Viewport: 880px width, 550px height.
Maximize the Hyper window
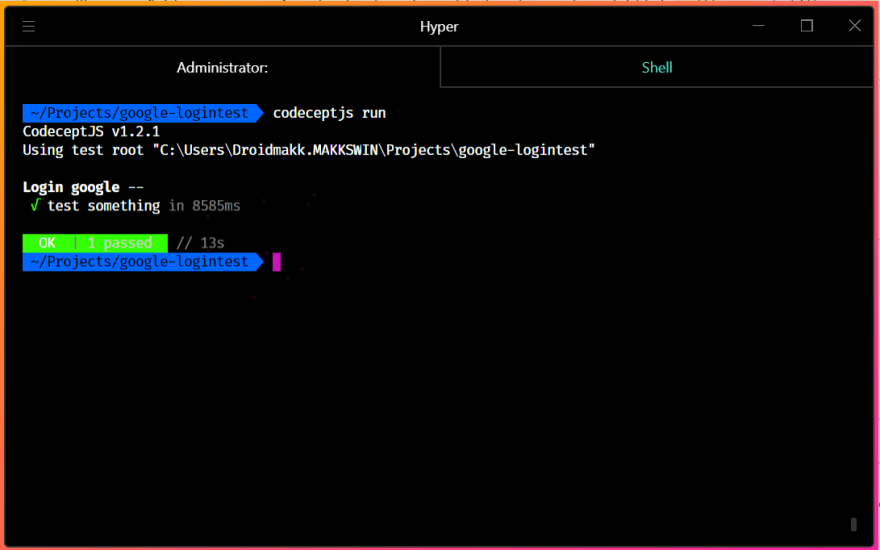coord(806,26)
